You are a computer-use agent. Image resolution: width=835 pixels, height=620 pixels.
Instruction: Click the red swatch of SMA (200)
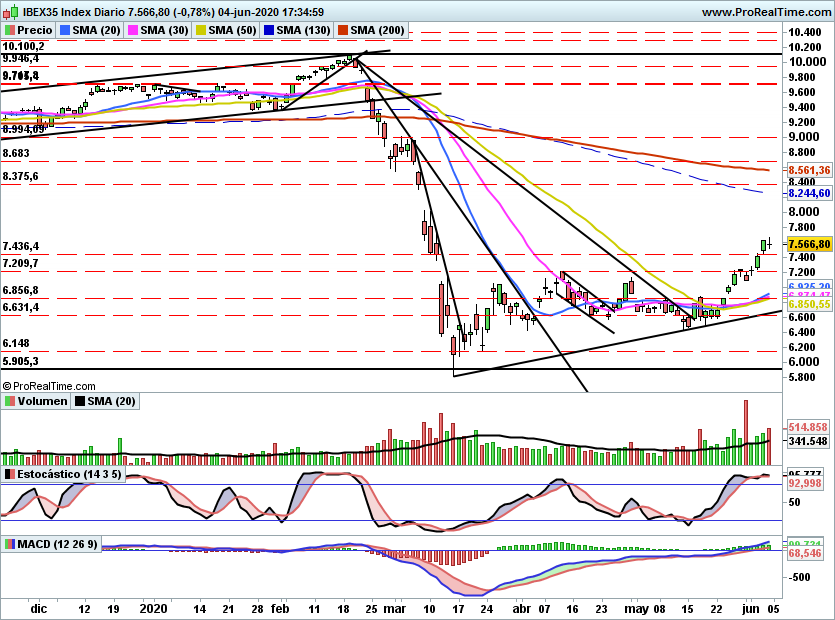(342, 30)
